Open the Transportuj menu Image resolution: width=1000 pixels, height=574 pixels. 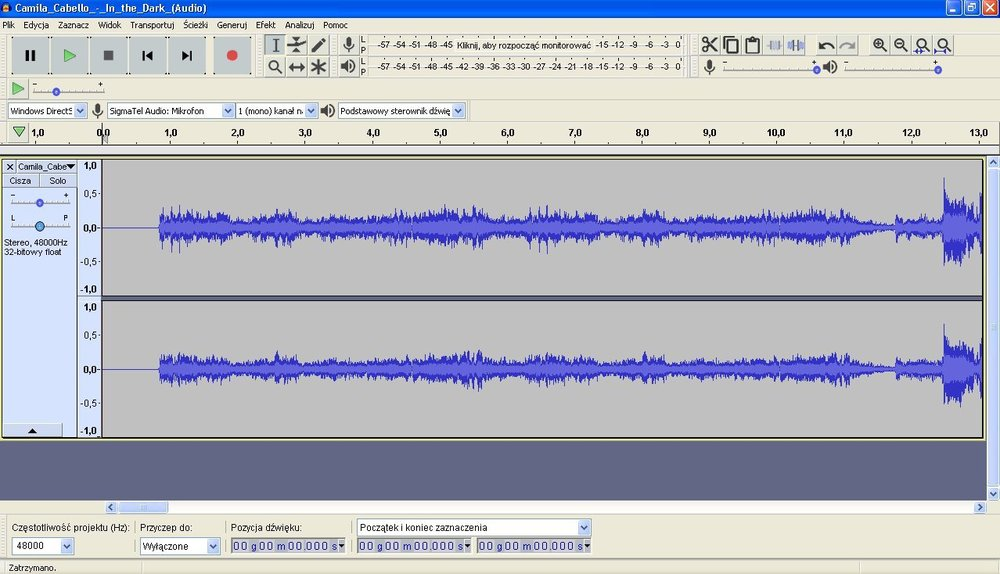[152, 25]
